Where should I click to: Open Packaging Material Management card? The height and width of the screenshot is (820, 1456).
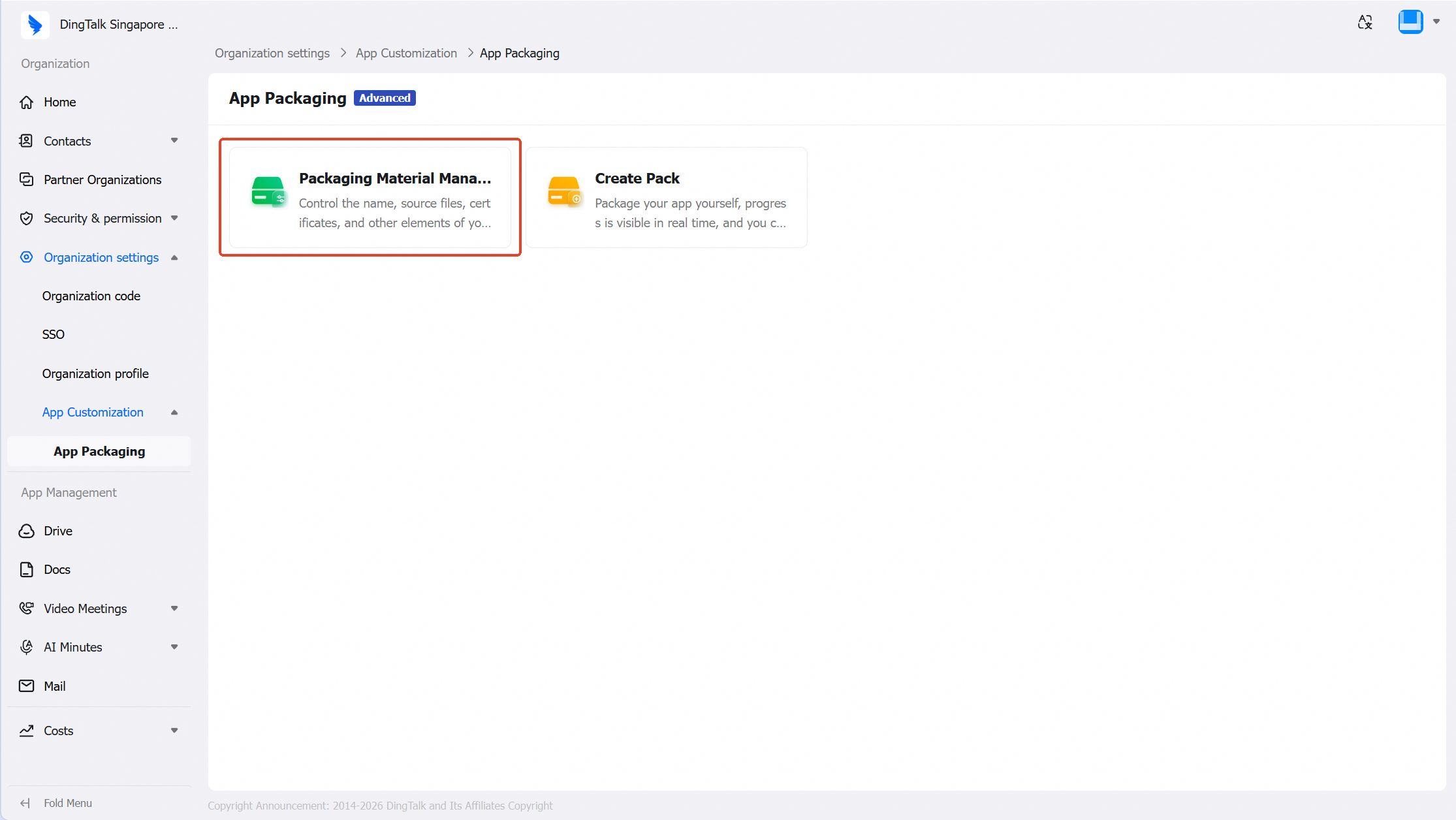tap(370, 197)
